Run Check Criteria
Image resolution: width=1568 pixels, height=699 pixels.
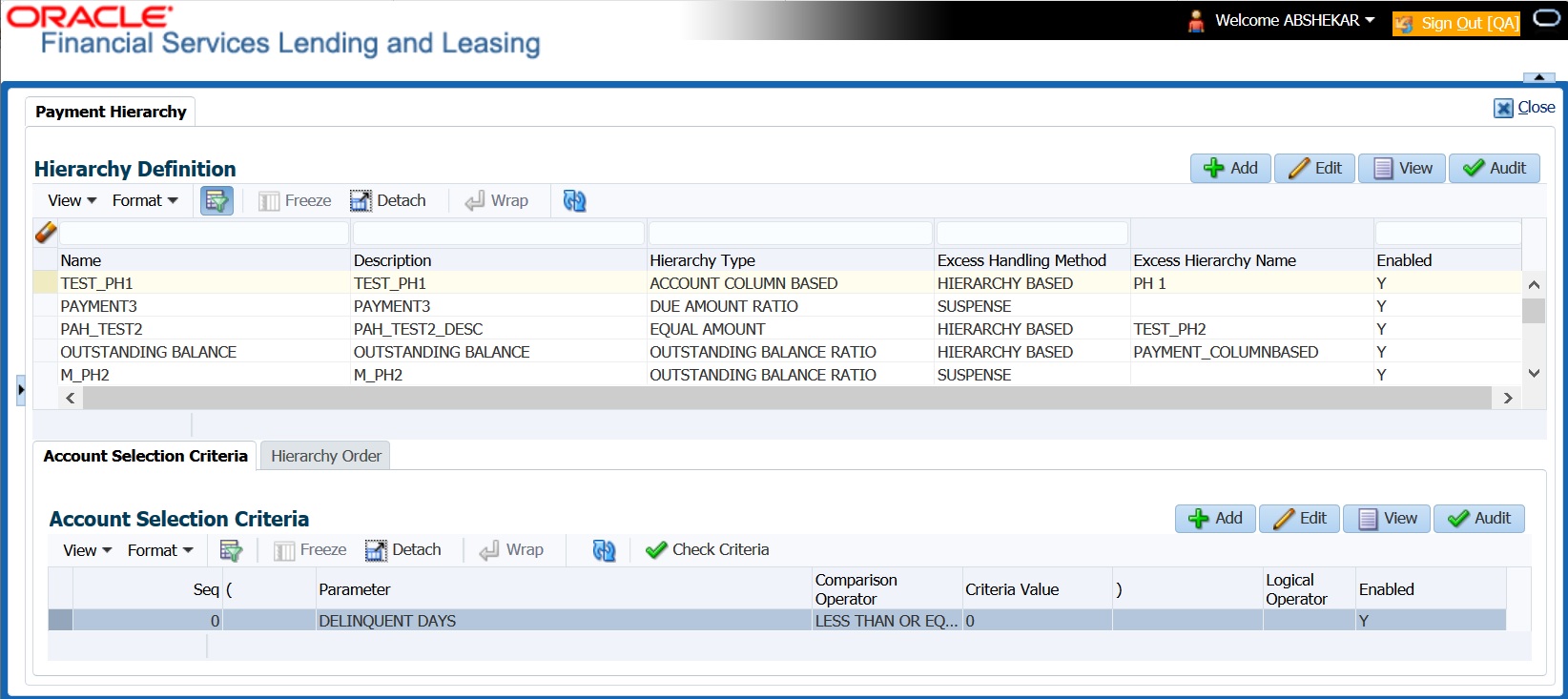tap(708, 550)
